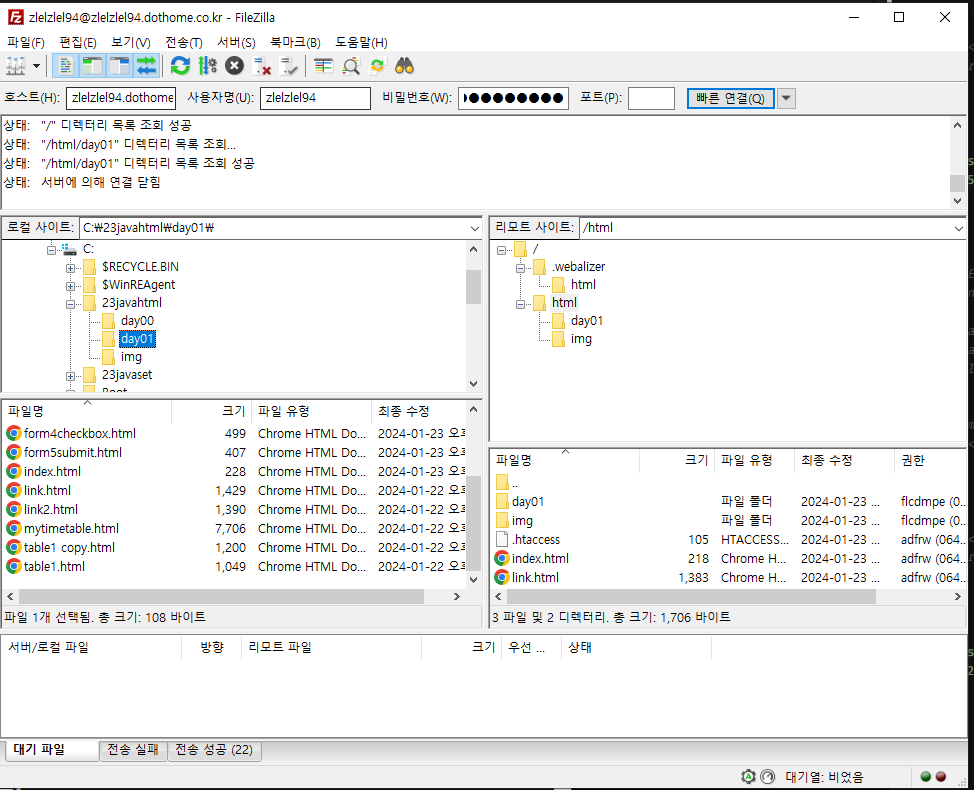Click the queue settings gear icon in status bar
The image size is (974, 790).
[x=749, y=776]
